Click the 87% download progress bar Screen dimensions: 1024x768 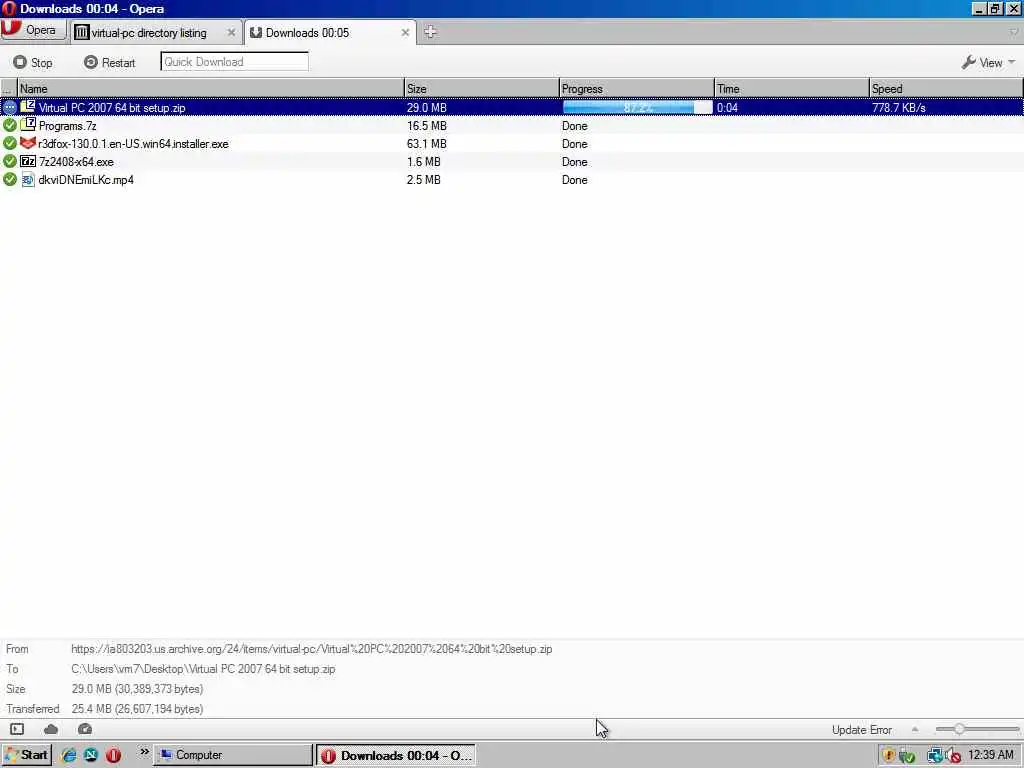click(x=637, y=107)
